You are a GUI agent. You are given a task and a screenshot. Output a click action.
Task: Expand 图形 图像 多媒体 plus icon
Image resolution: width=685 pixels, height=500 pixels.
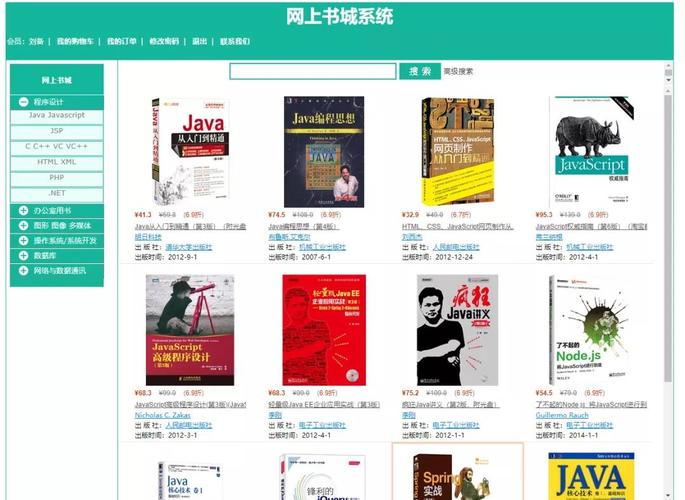(x=24, y=225)
